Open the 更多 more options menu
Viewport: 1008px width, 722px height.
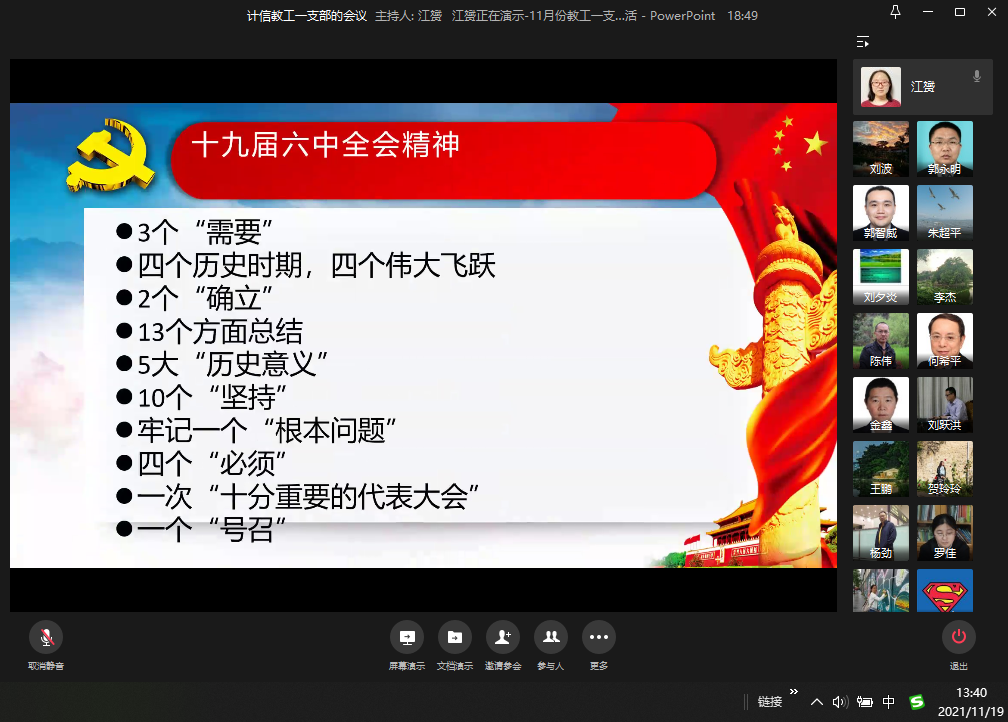[x=599, y=637]
